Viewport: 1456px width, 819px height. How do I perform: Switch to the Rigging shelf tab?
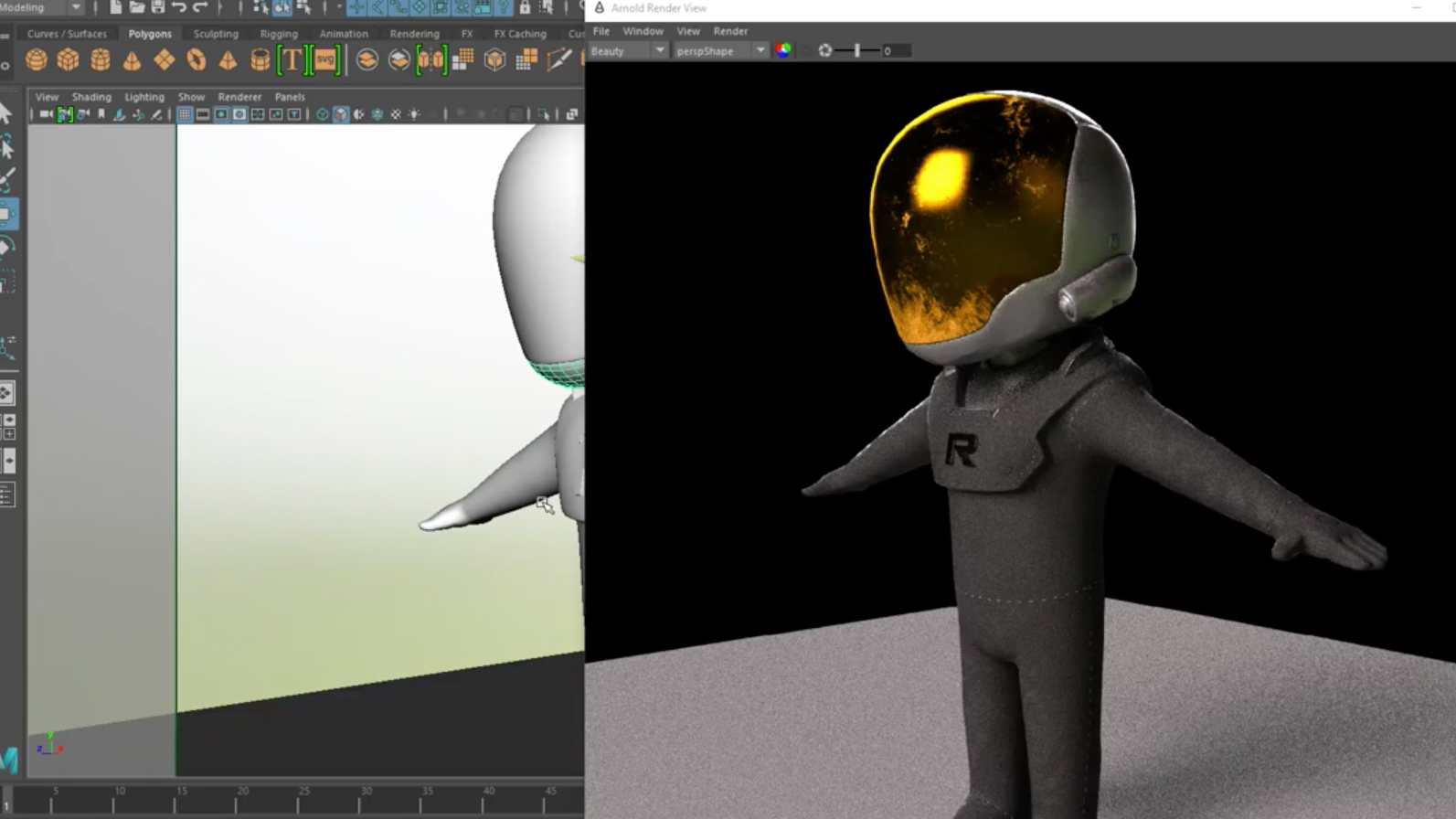click(x=279, y=34)
